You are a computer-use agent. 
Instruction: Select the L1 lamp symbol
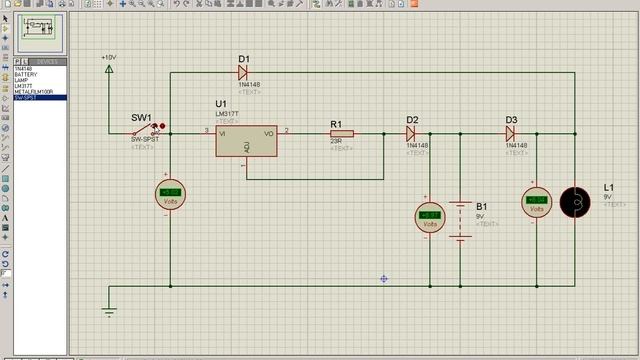pos(575,202)
